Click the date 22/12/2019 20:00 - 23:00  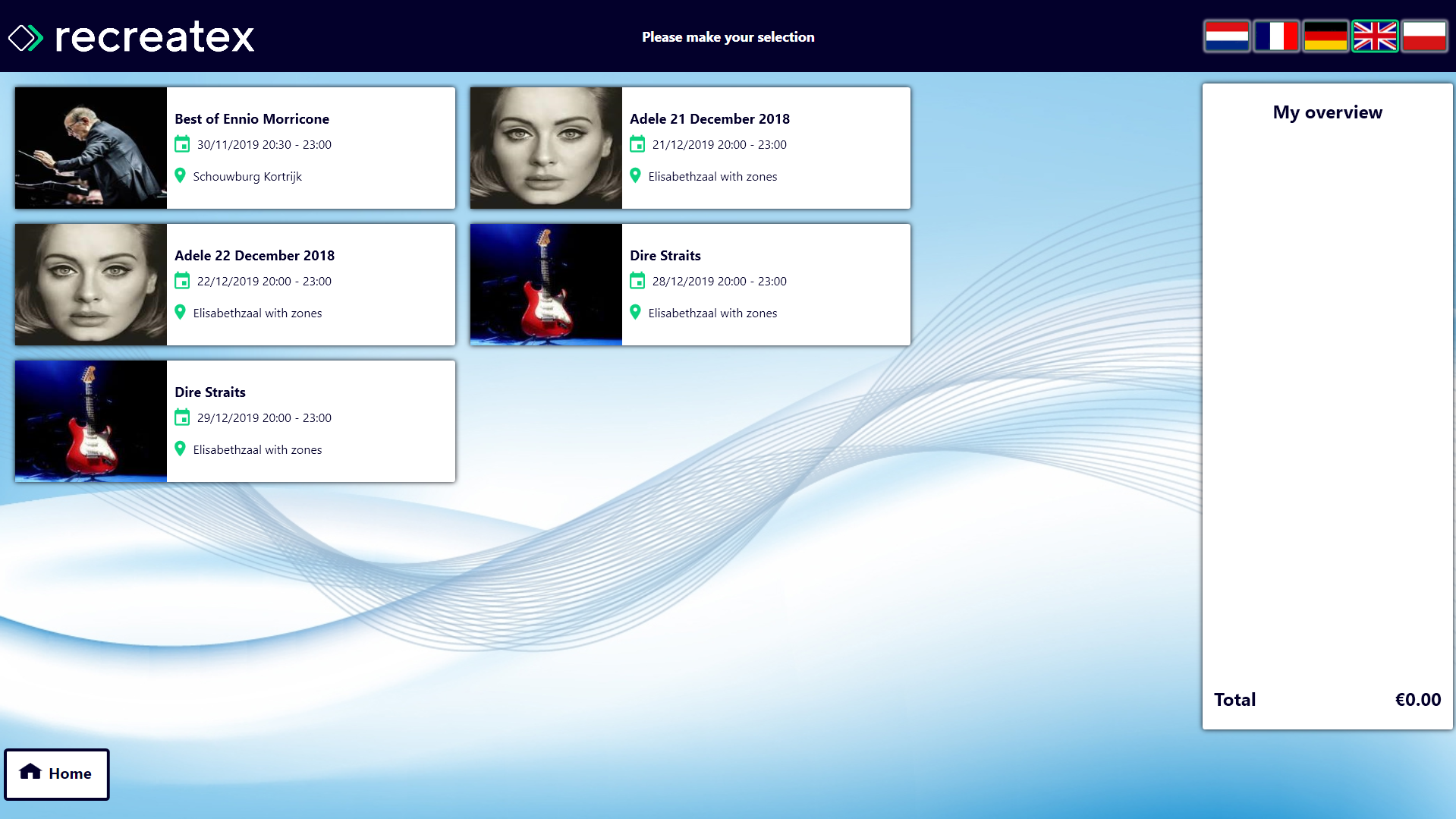coord(264,282)
